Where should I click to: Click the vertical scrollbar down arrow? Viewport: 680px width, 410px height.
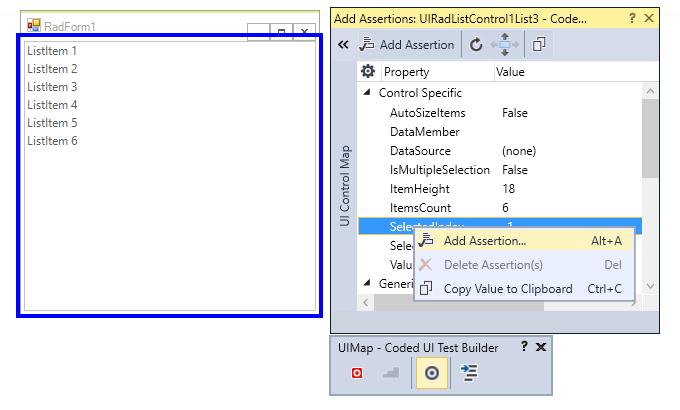[x=650, y=286]
